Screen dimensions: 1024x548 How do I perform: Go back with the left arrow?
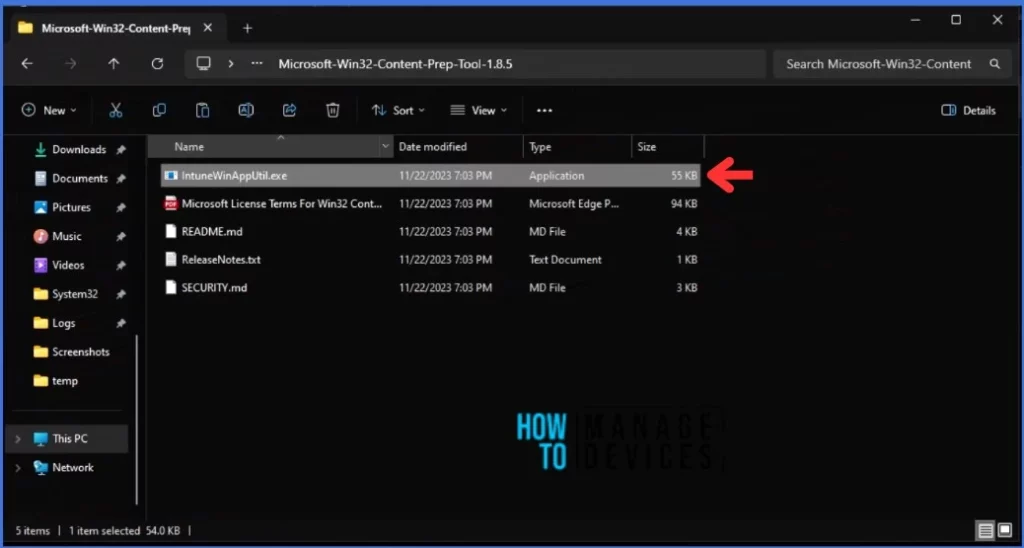(x=27, y=63)
